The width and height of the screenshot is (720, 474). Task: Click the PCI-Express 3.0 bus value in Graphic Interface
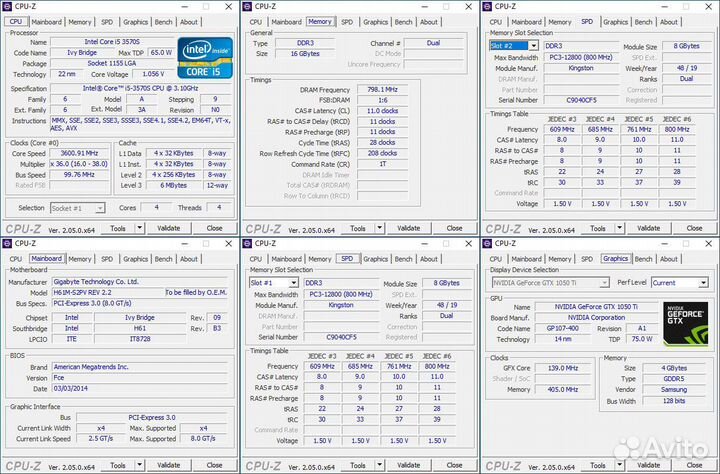[x=152, y=418]
